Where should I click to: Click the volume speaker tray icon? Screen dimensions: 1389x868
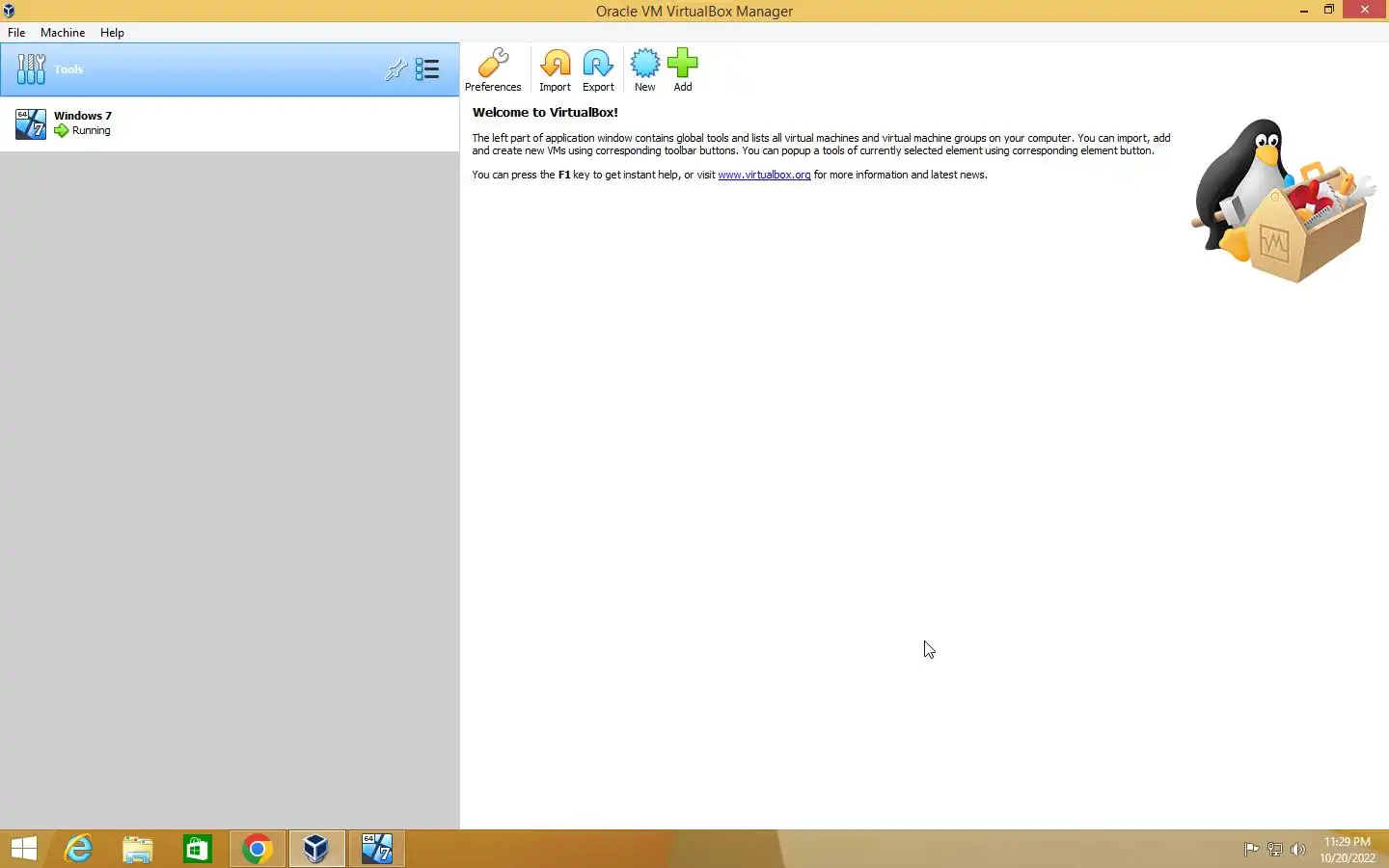[x=1298, y=850]
